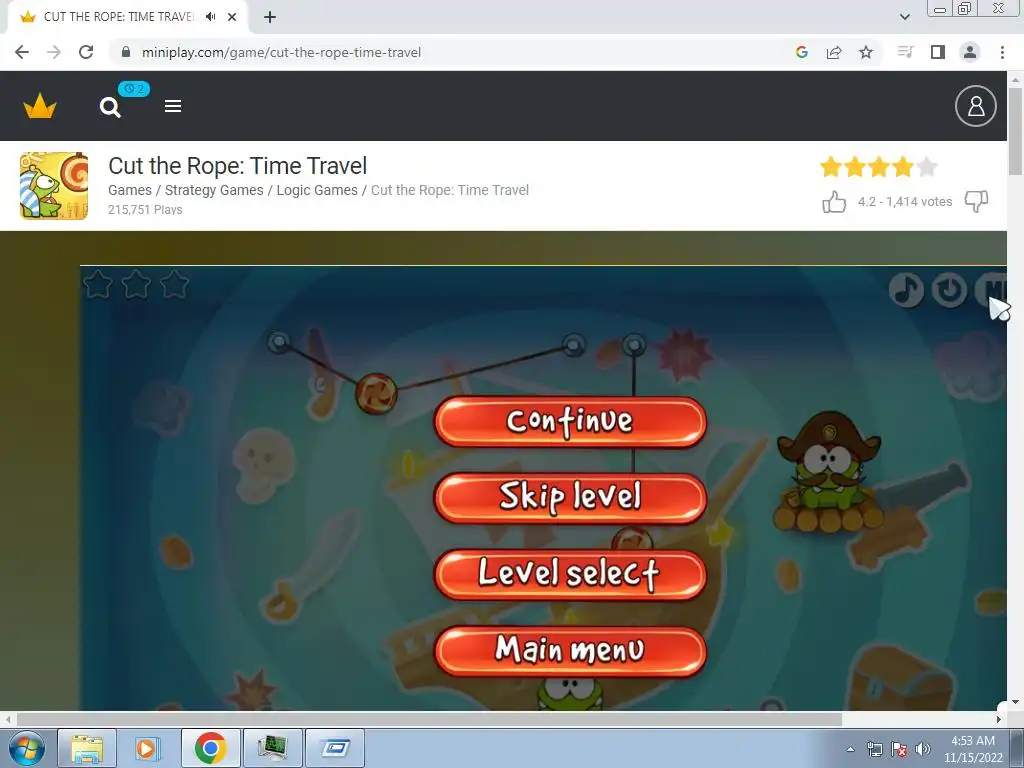Click the Skip level button
1024x768 pixels.
pyautogui.click(x=570, y=498)
